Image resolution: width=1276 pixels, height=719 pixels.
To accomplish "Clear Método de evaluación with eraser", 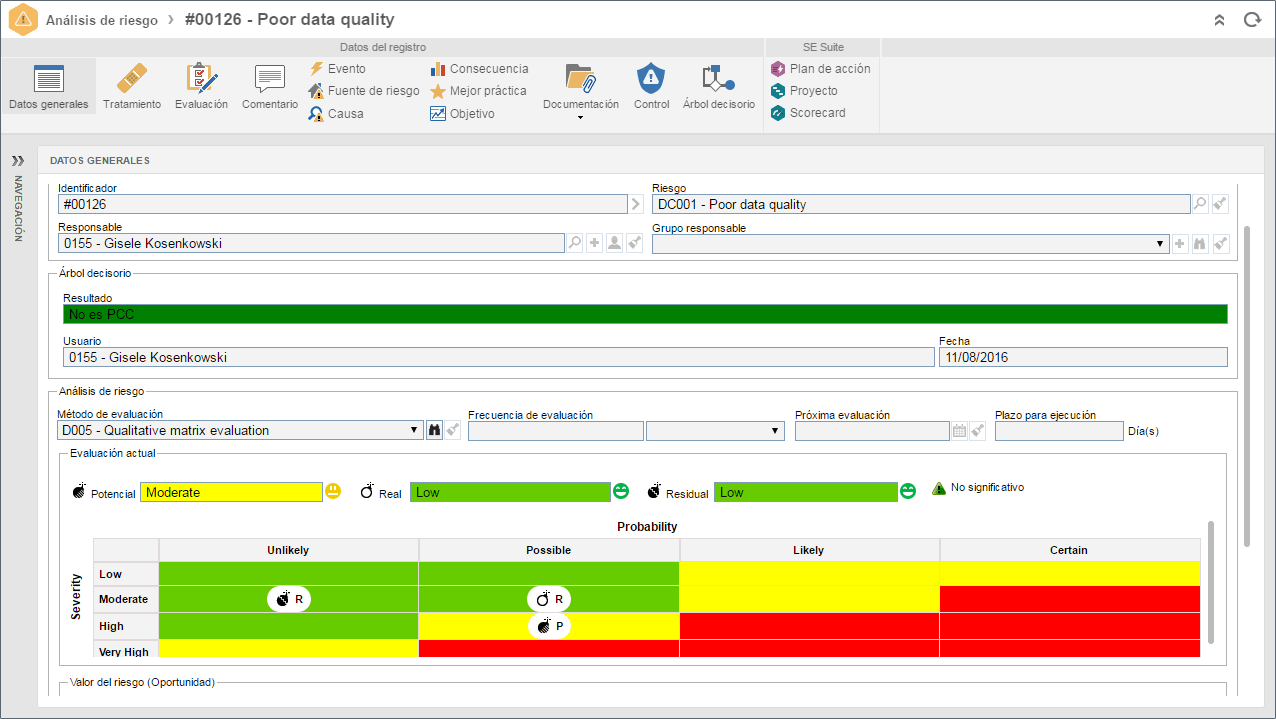I will pyautogui.click(x=453, y=430).
